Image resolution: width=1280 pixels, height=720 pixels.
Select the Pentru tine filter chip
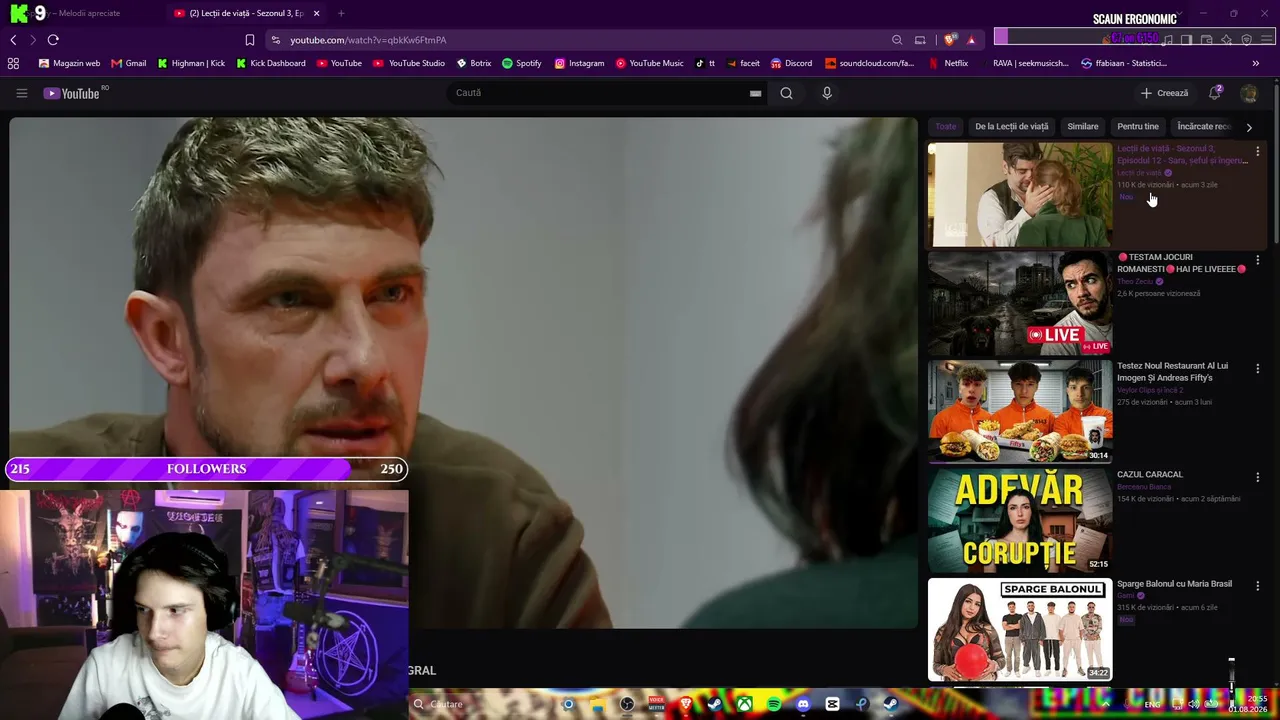pos(1138,127)
